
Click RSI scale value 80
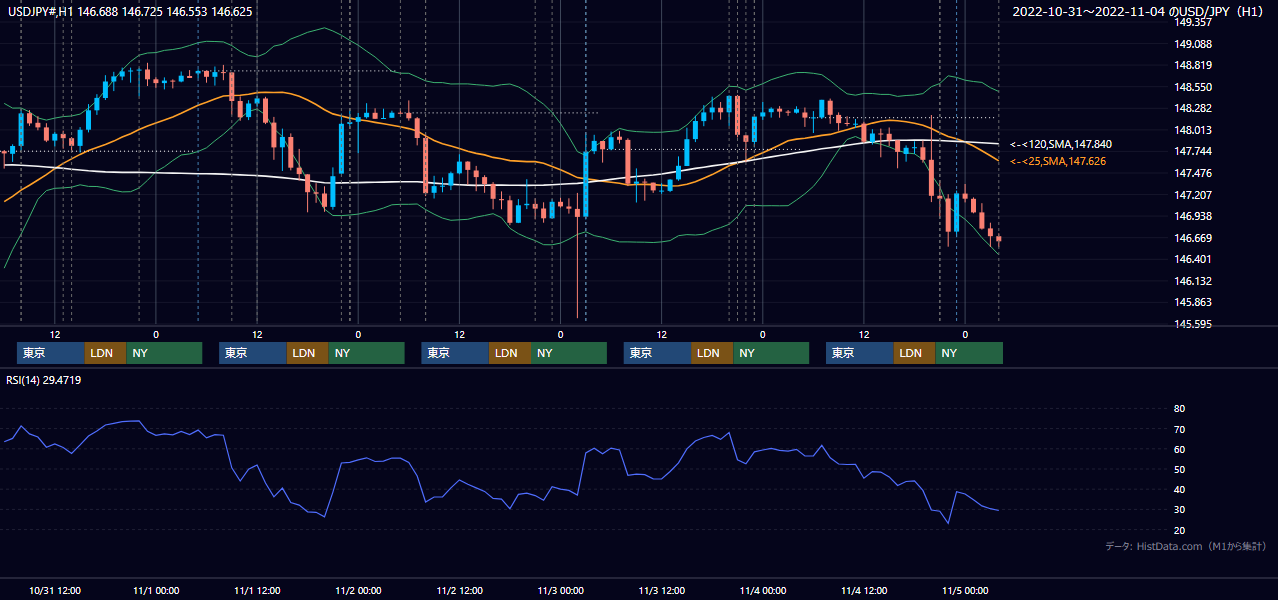tap(1179, 409)
